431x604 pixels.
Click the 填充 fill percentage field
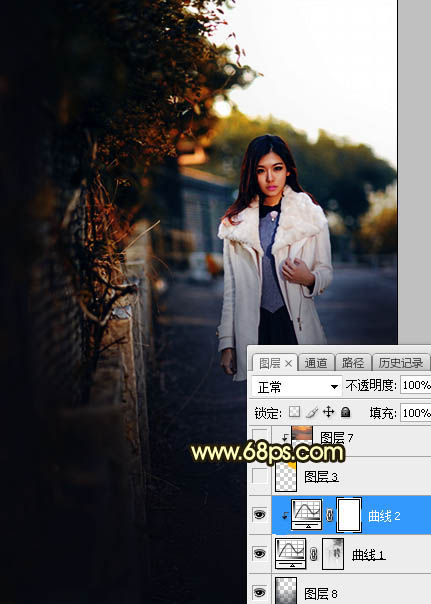click(x=416, y=413)
